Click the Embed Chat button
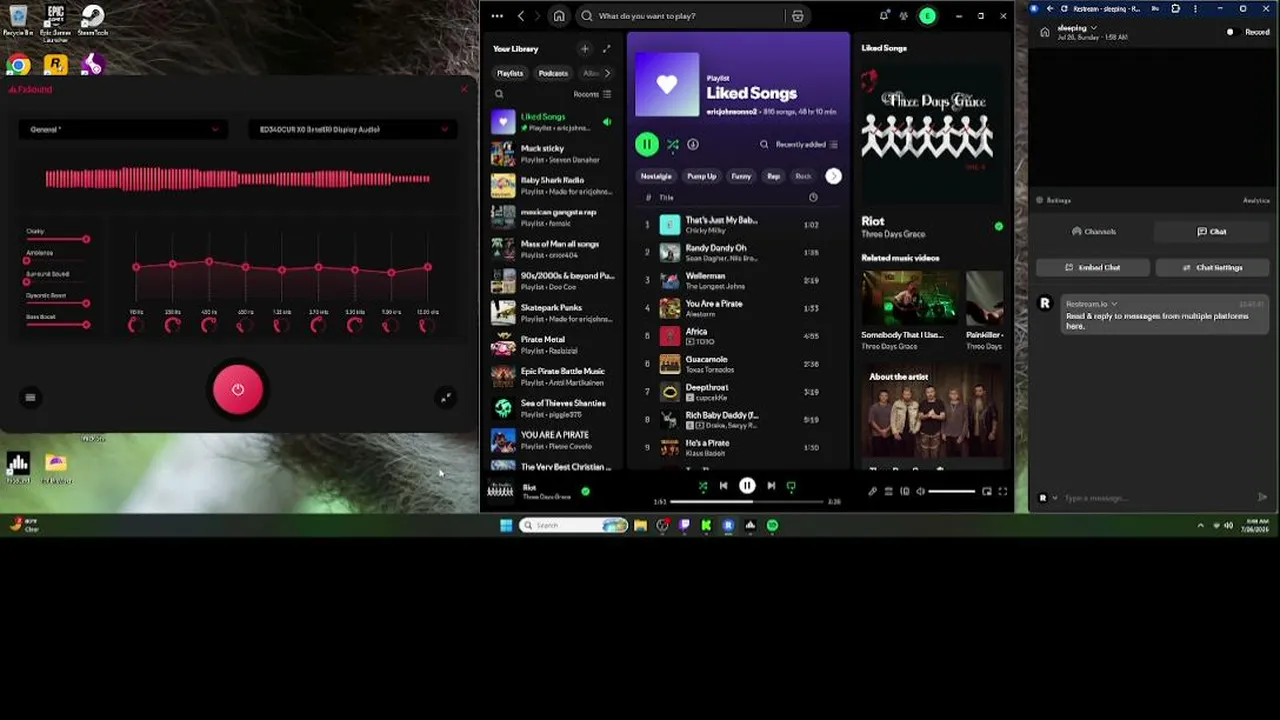This screenshot has height=720, width=1280. click(1093, 268)
